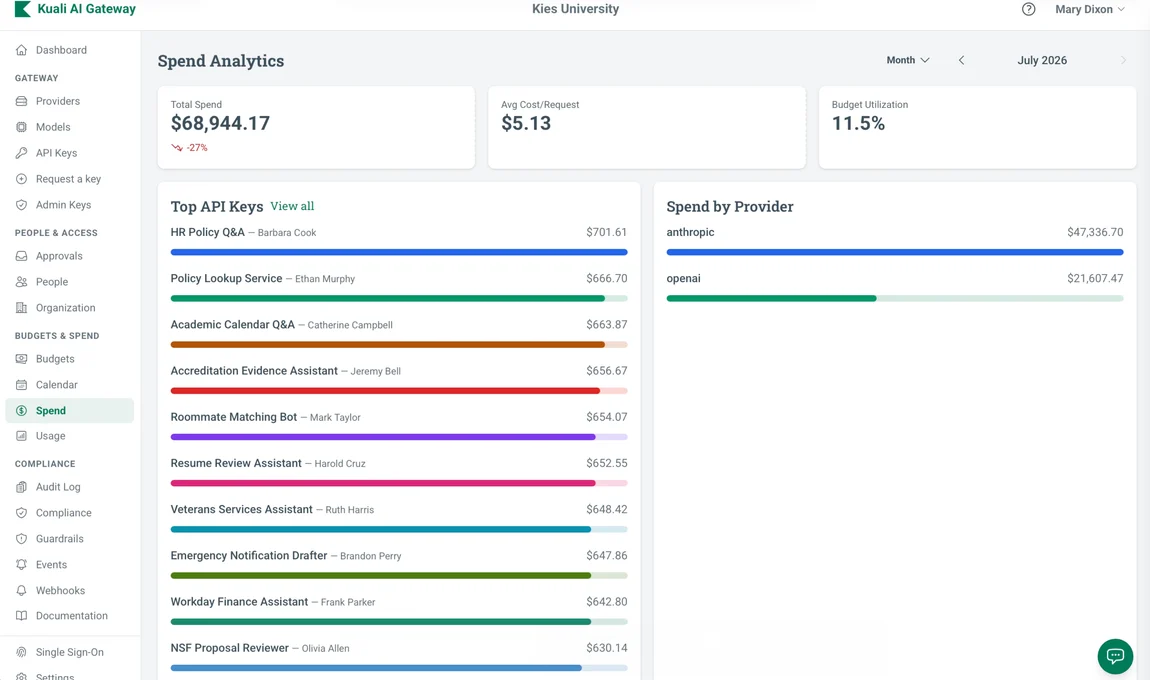Open Request a key page
Screen dimensions: 1150x680
coord(70,179)
